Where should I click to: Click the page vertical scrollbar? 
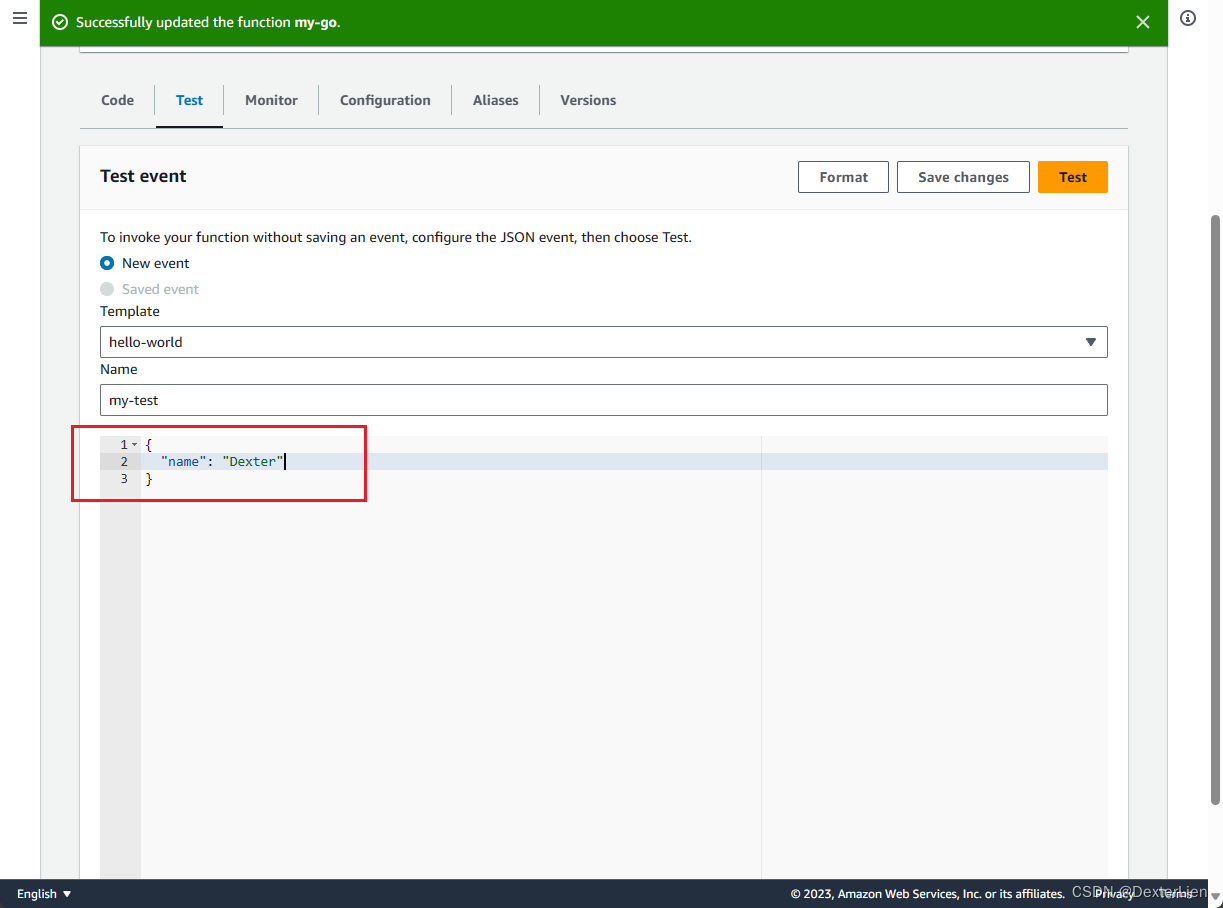tap(1216, 508)
